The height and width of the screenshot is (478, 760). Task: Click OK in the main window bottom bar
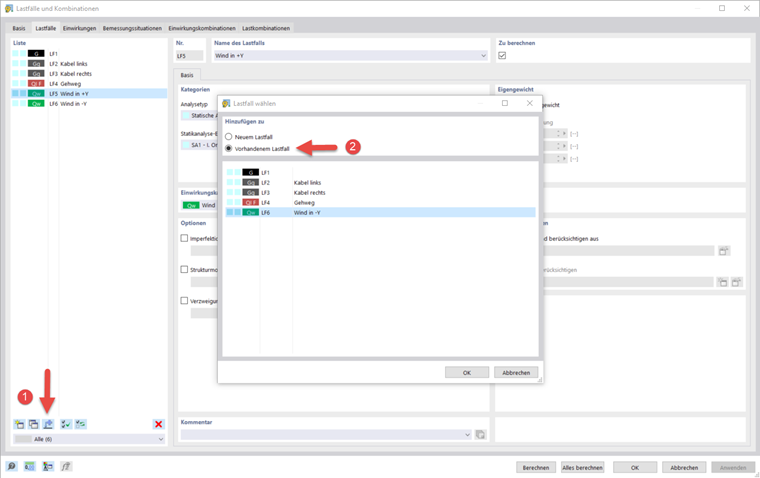635,467
